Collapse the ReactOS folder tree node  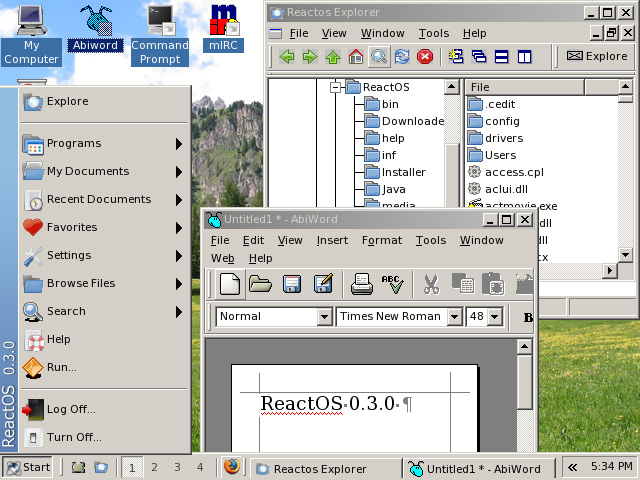337,87
